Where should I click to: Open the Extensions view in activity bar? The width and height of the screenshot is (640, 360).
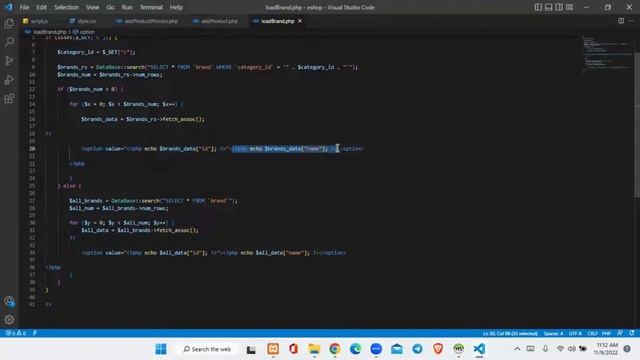tap(9, 98)
